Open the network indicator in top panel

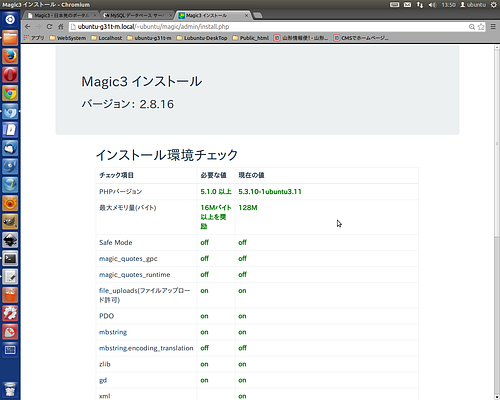(x=420, y=5)
